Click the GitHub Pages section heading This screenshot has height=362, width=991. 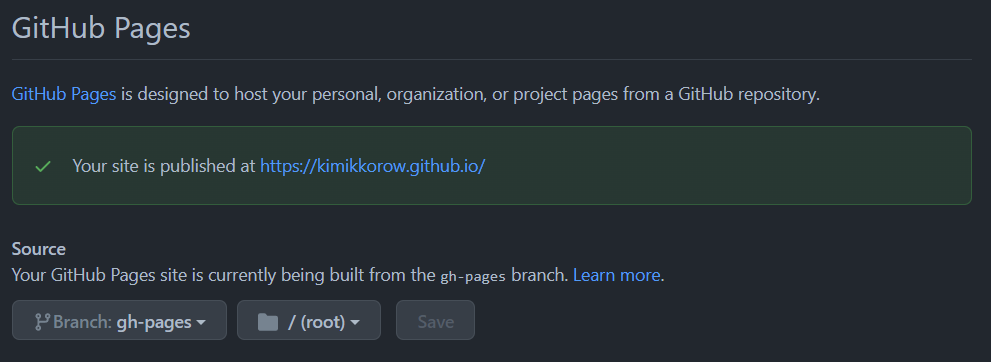(x=101, y=28)
